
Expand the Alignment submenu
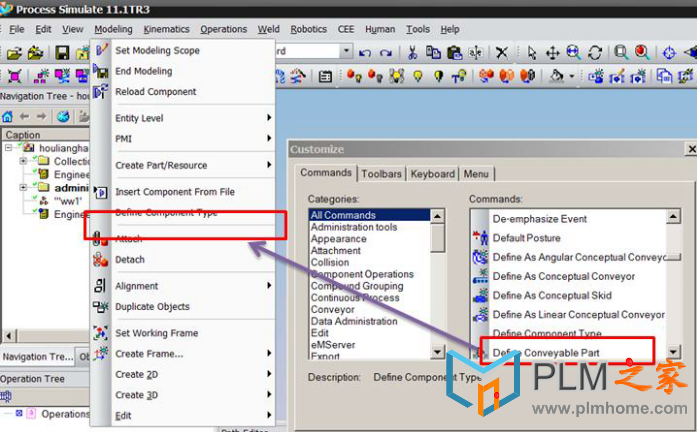[x=182, y=286]
